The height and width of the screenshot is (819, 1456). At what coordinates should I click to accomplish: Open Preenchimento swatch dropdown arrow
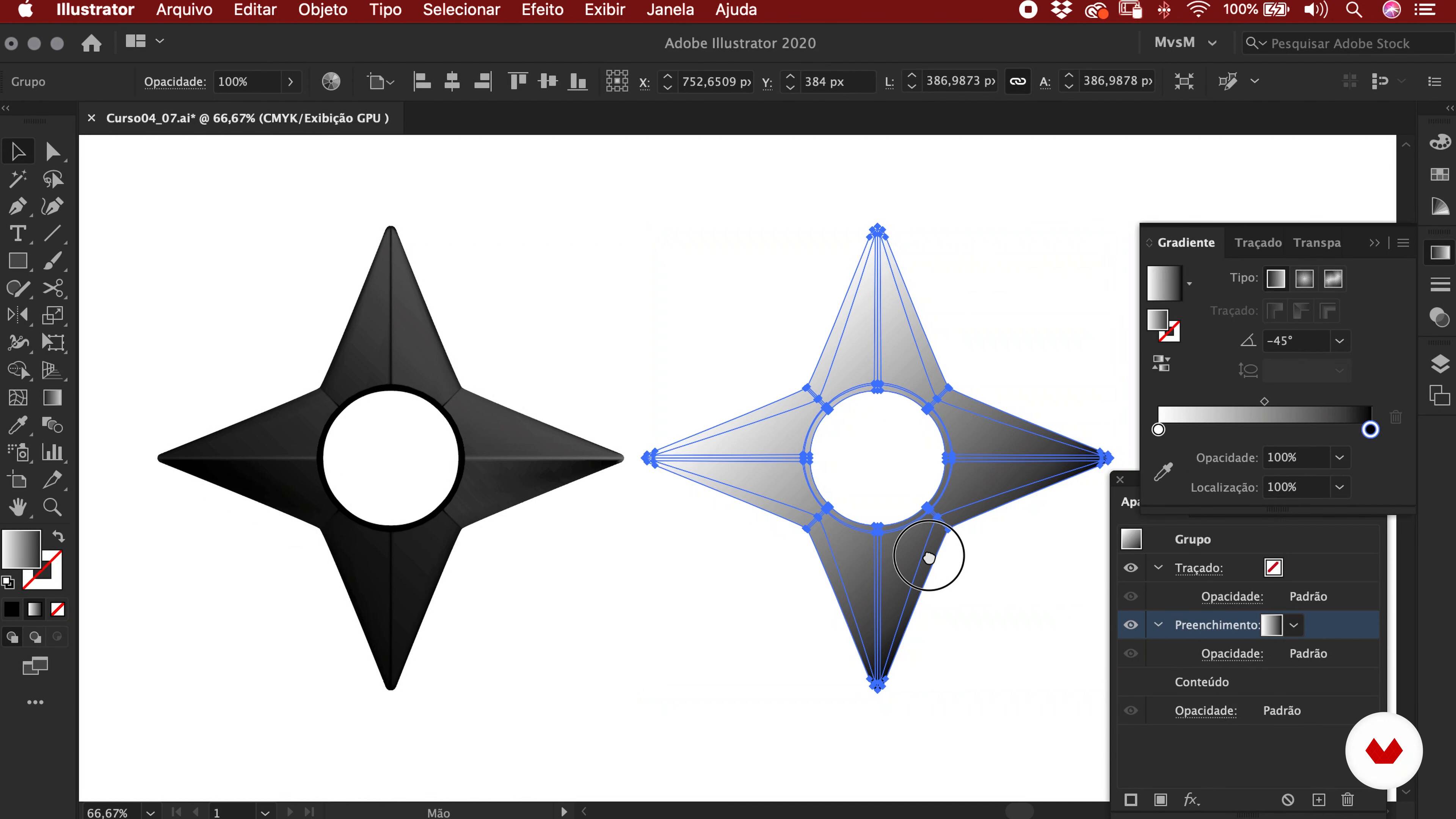pyautogui.click(x=1293, y=625)
